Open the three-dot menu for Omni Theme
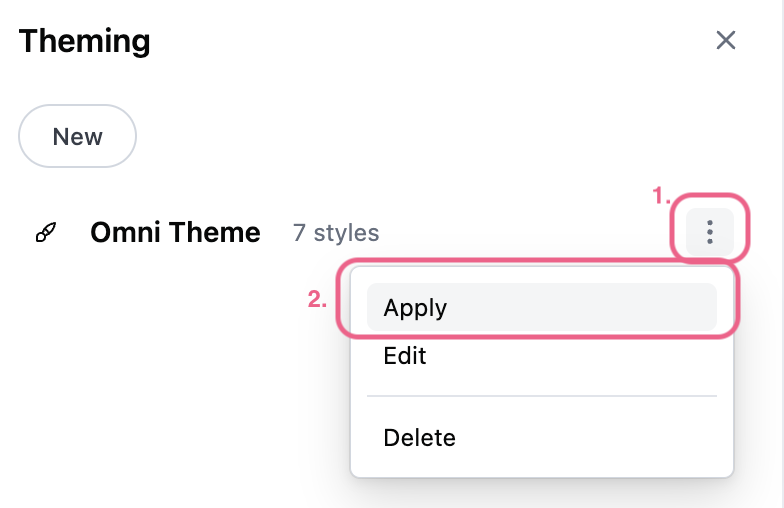 (710, 233)
